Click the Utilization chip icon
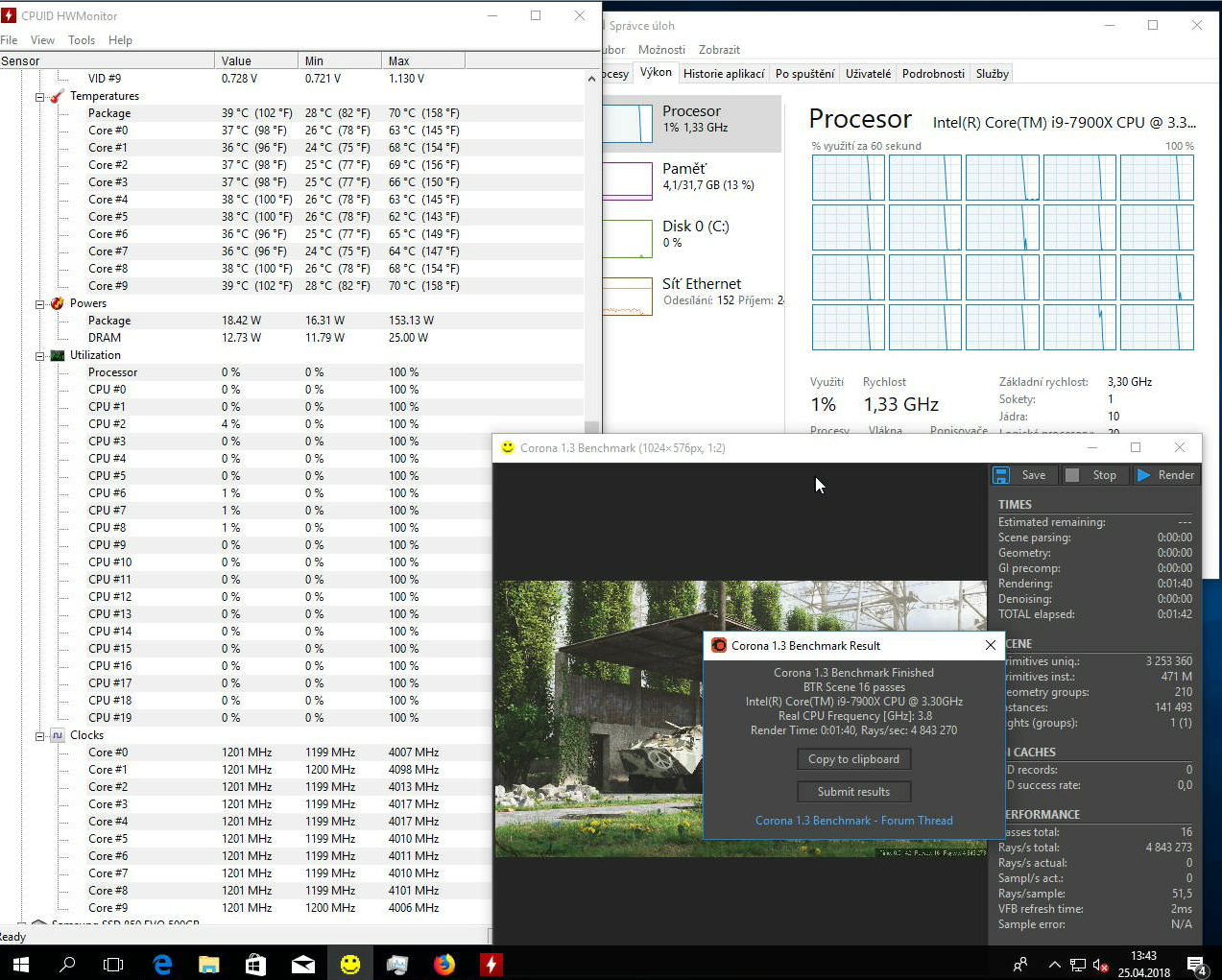Screen dimensions: 1222x980 coord(57,355)
